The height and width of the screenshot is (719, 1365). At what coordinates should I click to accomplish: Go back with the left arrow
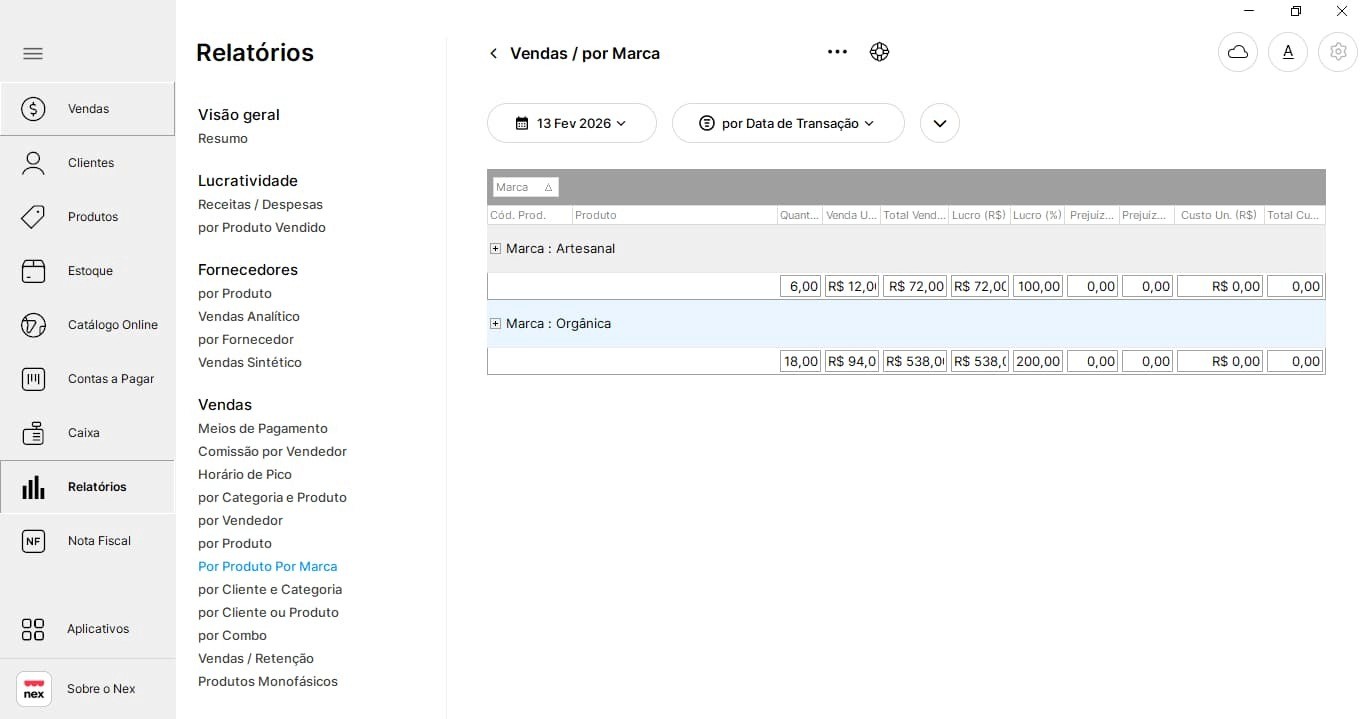[x=493, y=54]
